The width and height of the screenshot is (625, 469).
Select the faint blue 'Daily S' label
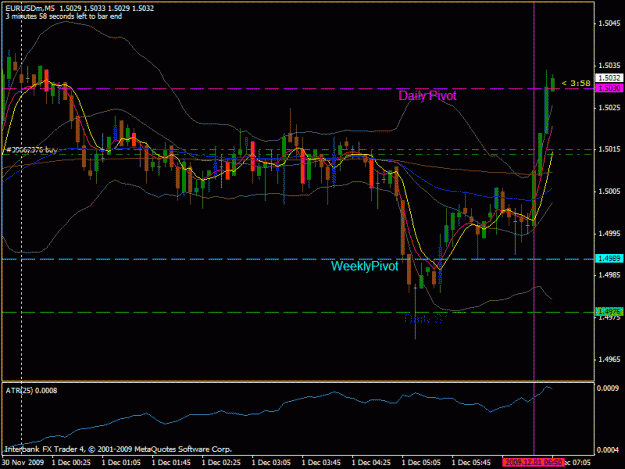coord(426,319)
